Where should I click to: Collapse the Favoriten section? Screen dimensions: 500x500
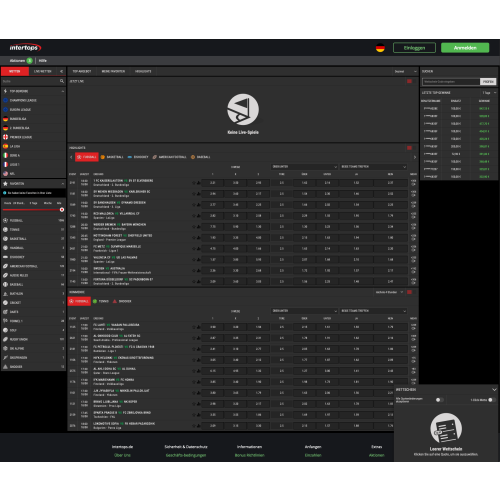pos(62,184)
